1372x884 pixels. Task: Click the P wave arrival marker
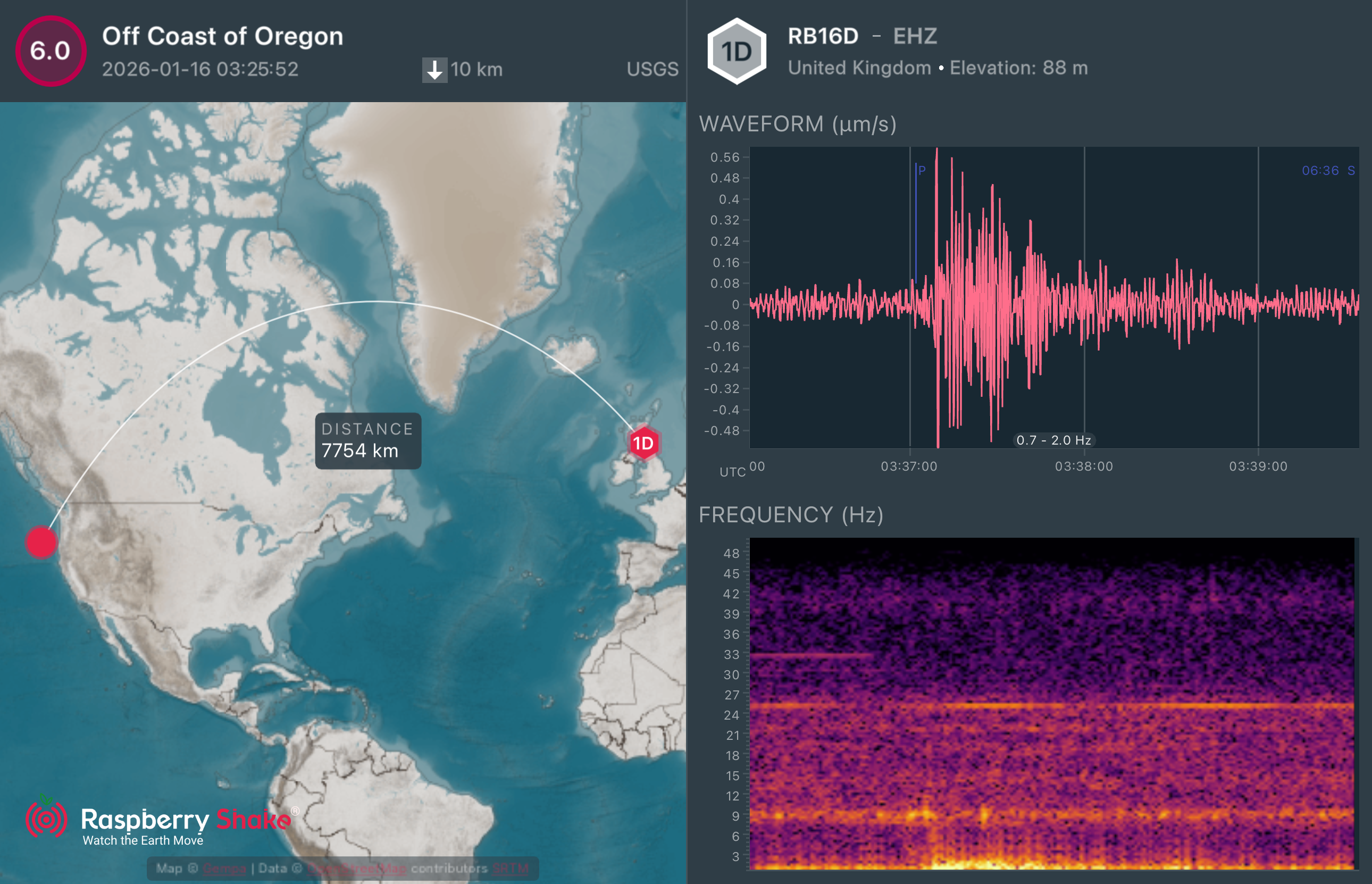click(921, 171)
